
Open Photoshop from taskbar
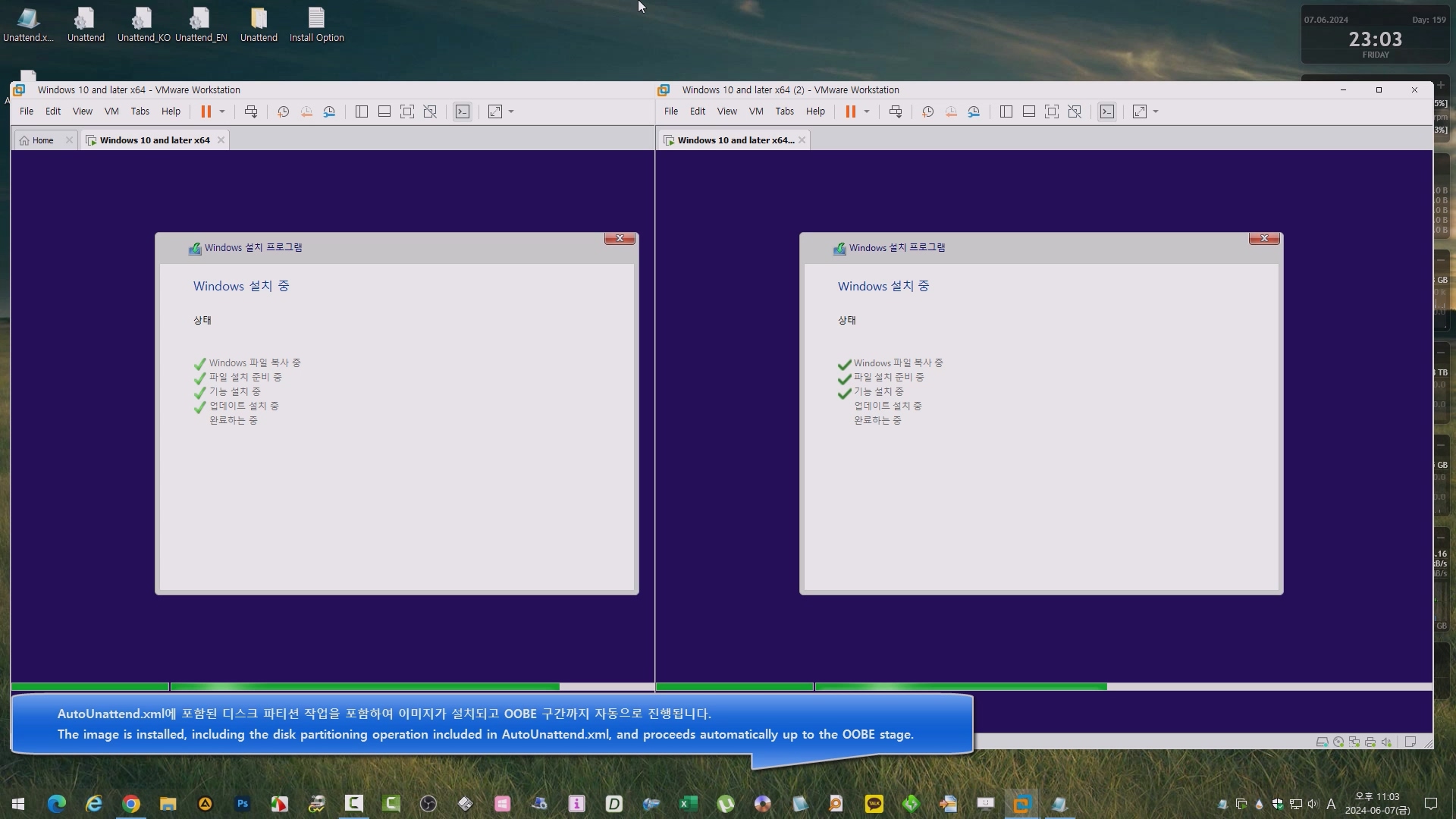coord(243,804)
